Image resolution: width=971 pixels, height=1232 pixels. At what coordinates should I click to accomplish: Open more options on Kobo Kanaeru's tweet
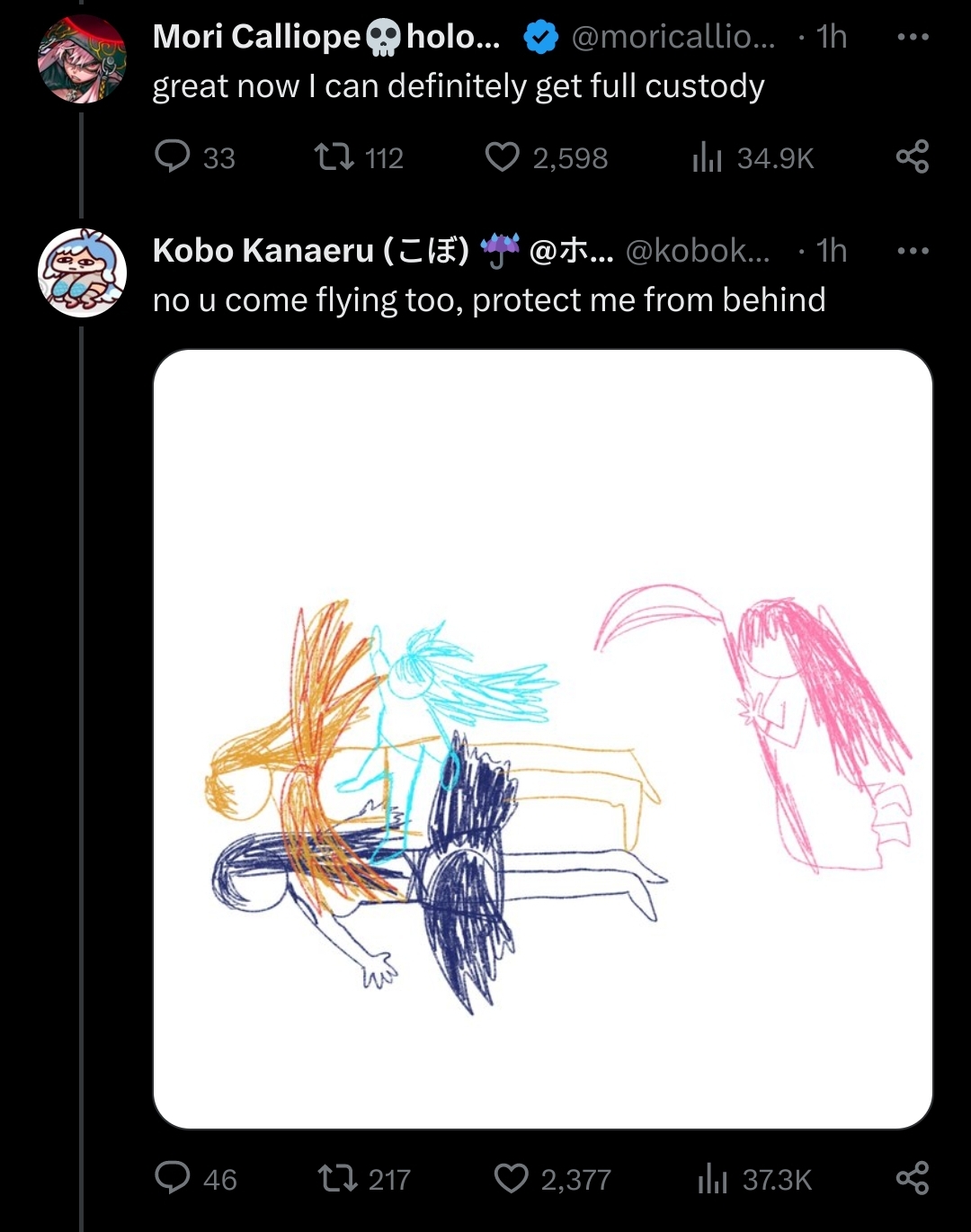(913, 251)
